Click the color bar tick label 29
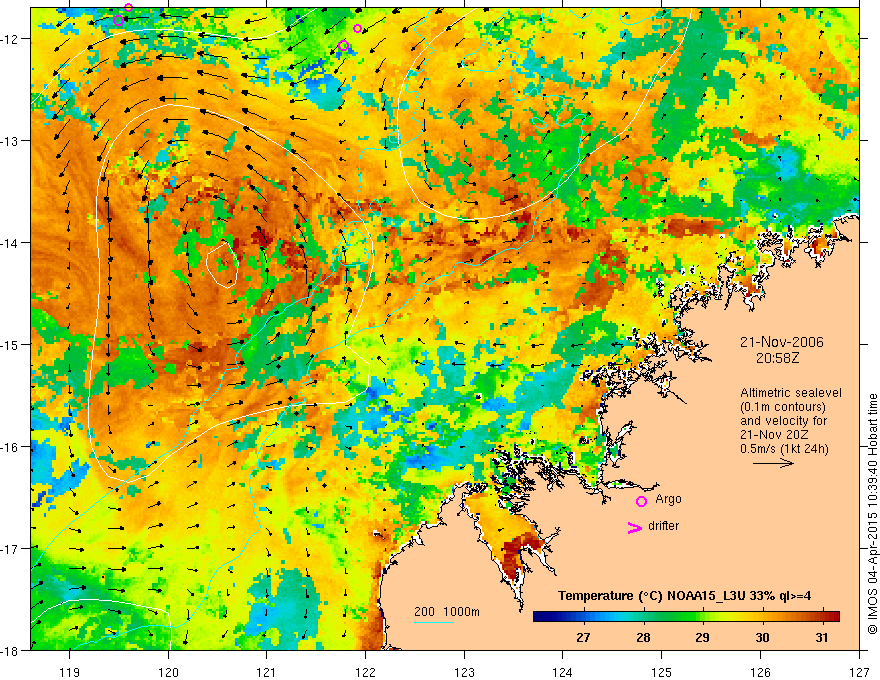The image size is (880, 680). point(702,637)
